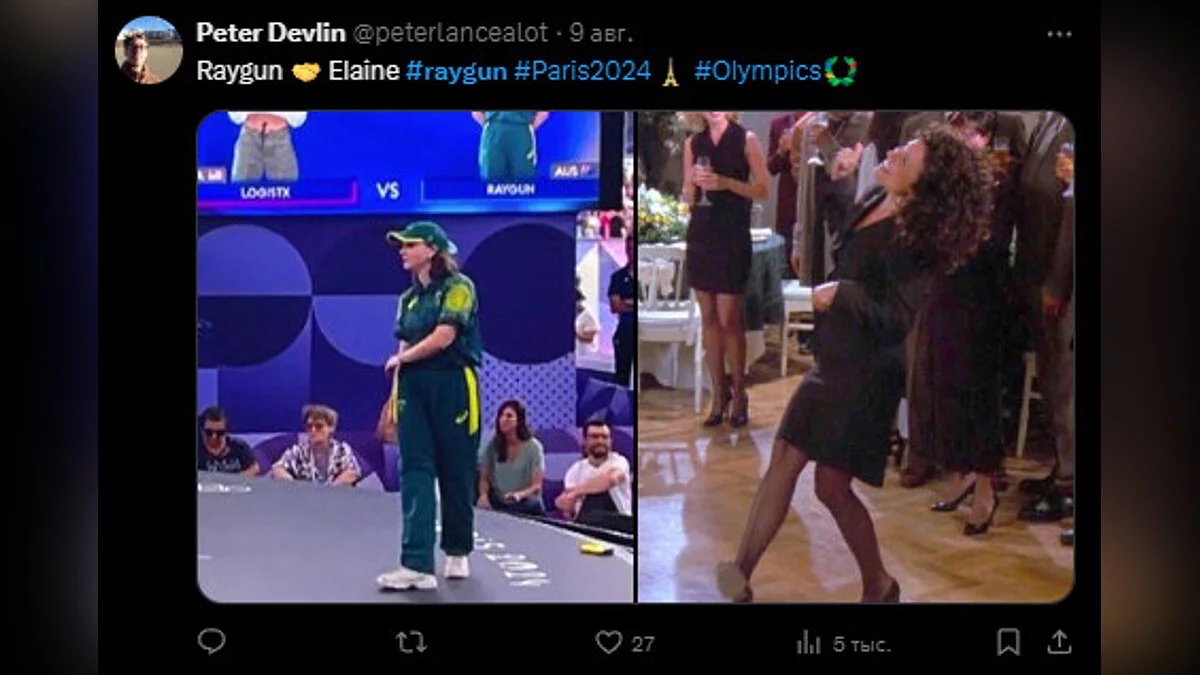Click the Eiffel Tower emoji in the tweet
The height and width of the screenshot is (675, 1200).
(670, 72)
